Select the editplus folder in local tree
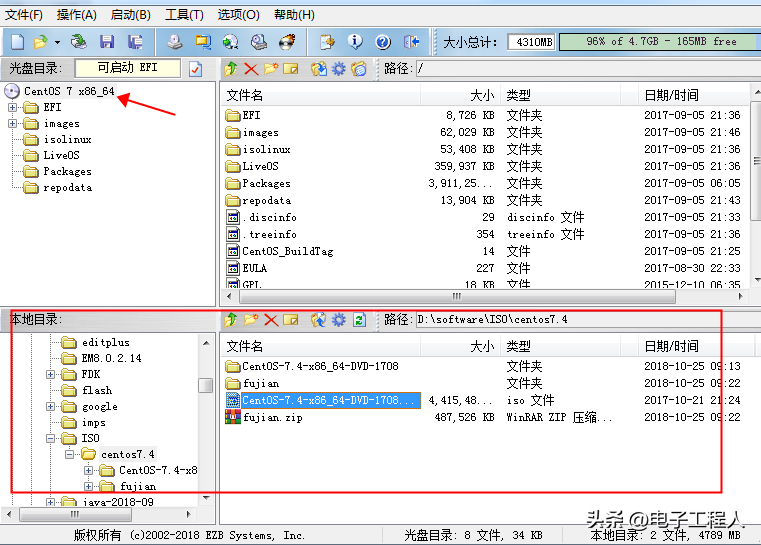Screen dimensions: 761x545 click(x=106, y=342)
